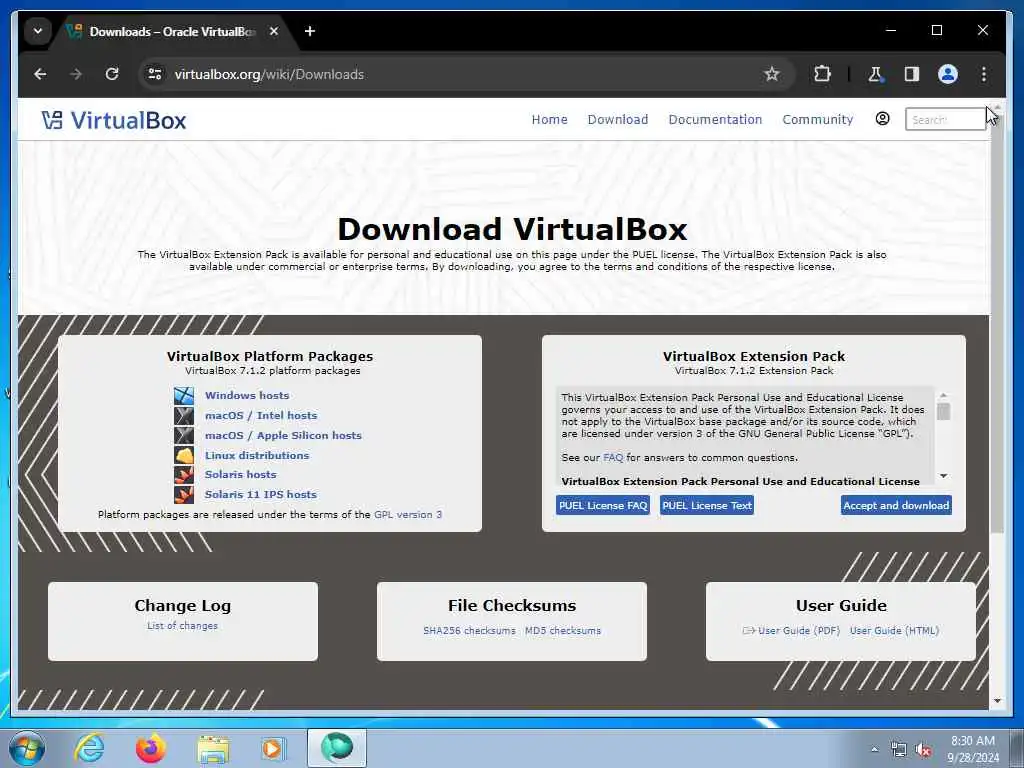This screenshot has height=768, width=1024.
Task: Open Chrome Labs flask icon
Action: coord(875,74)
